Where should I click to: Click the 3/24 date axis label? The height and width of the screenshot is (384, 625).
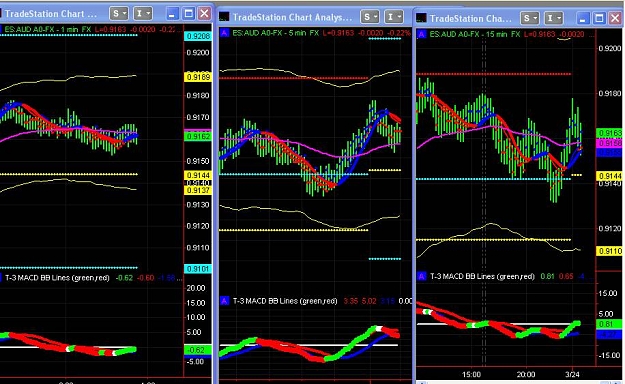coord(572,374)
